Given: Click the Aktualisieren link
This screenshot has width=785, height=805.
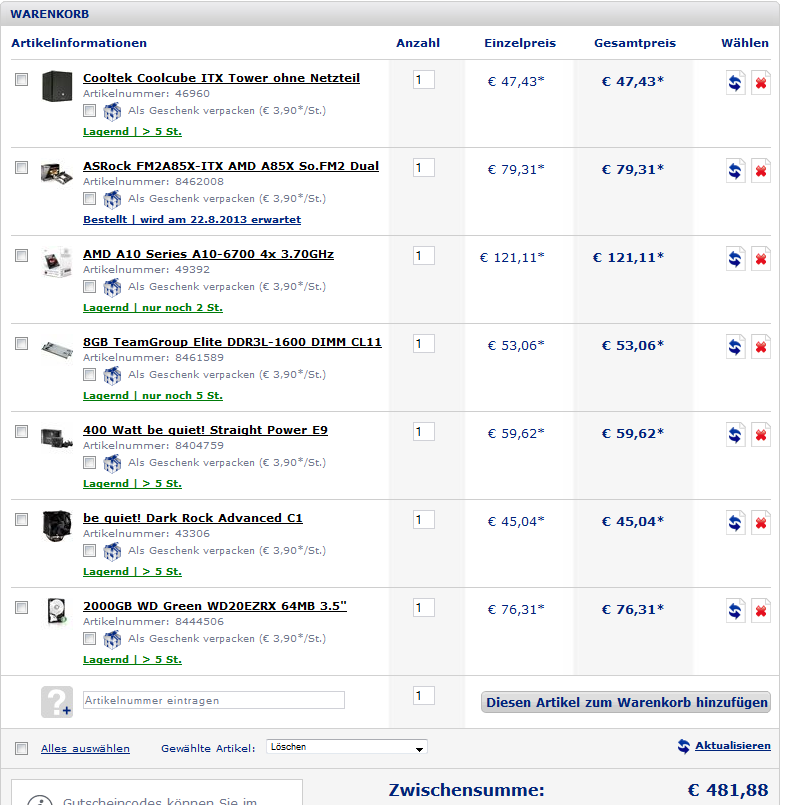Looking at the screenshot, I should pyautogui.click(x=732, y=745).
